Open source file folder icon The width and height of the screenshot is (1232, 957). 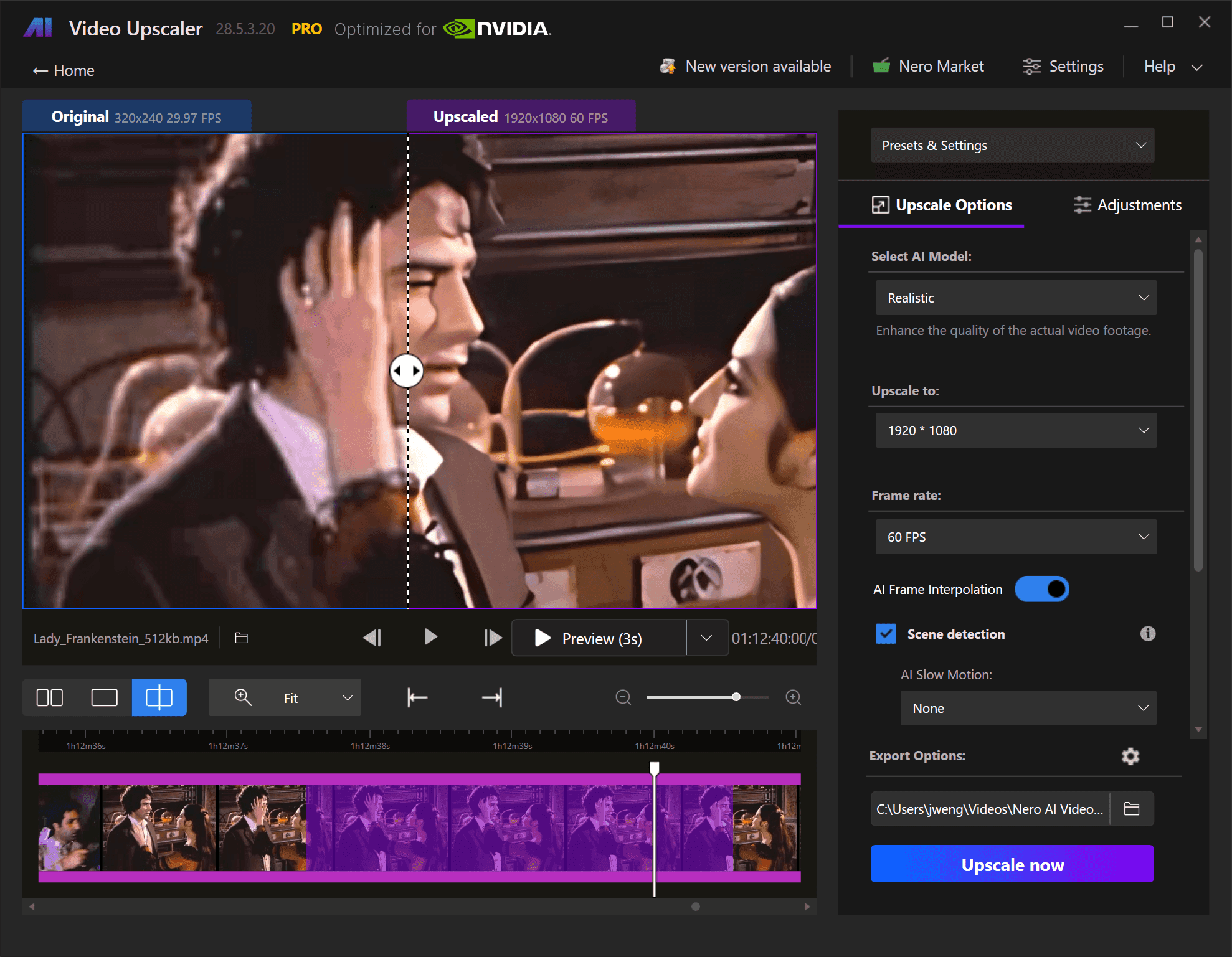coord(242,638)
